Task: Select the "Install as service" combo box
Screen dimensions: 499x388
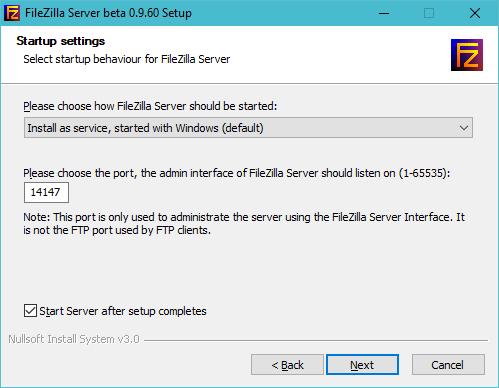Action: tap(248, 128)
